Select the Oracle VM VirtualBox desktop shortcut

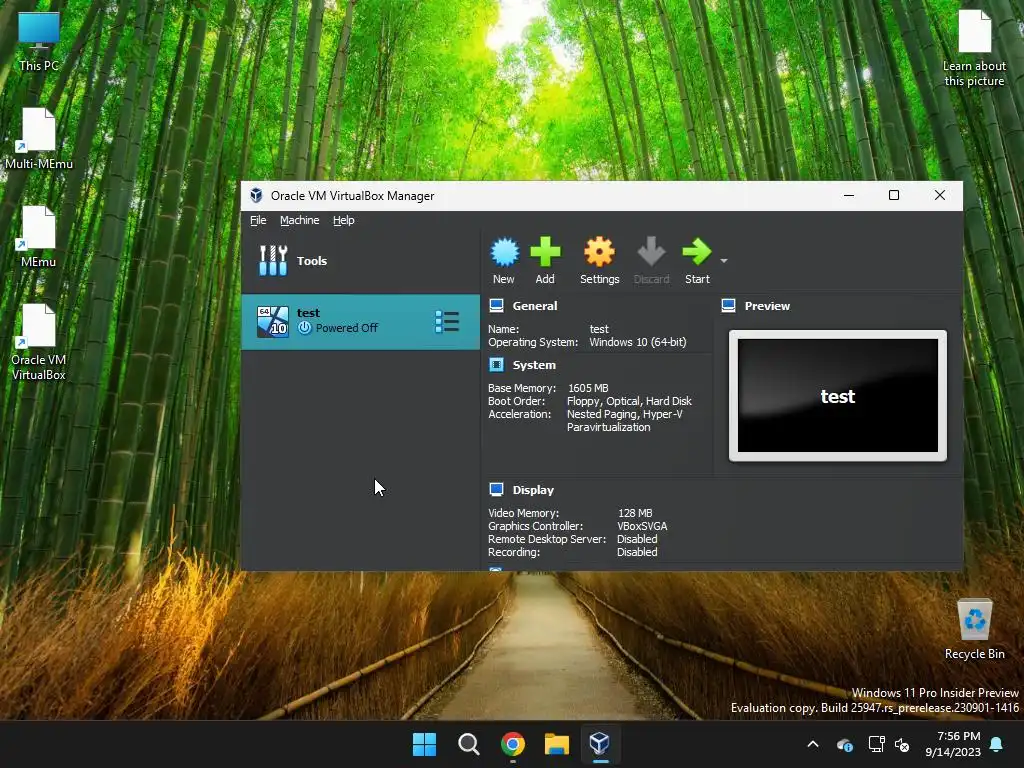tap(39, 342)
